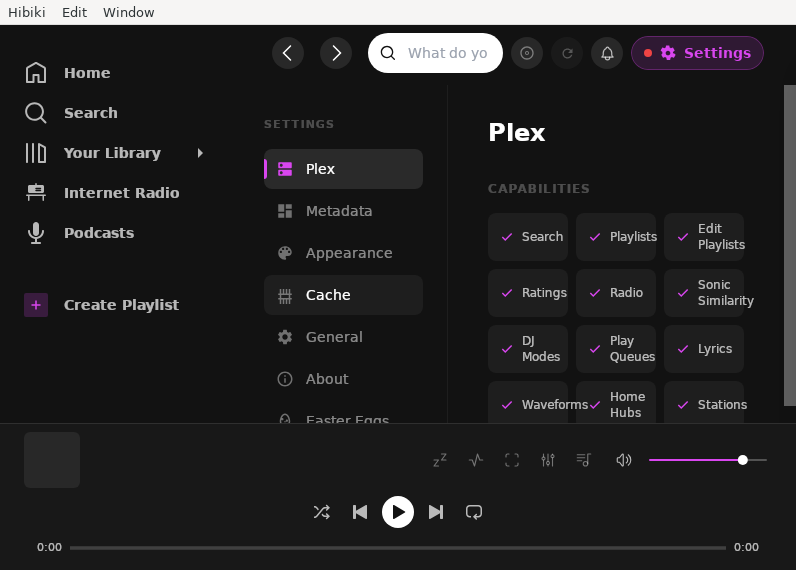Open Search in the left sidebar
Image resolution: width=796 pixels, height=570 pixels.
tap(71, 113)
